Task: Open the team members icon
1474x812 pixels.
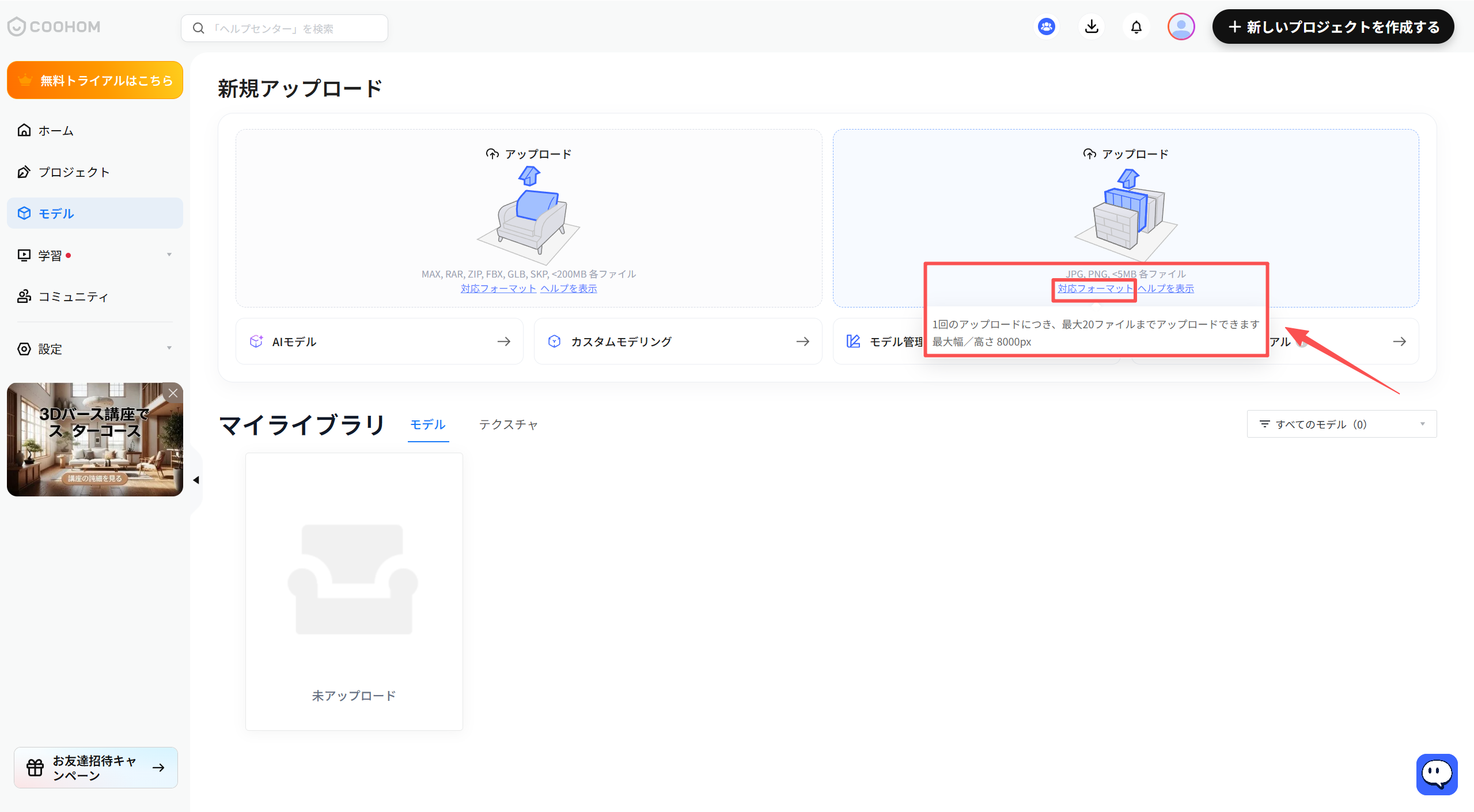Action: tap(1046, 26)
